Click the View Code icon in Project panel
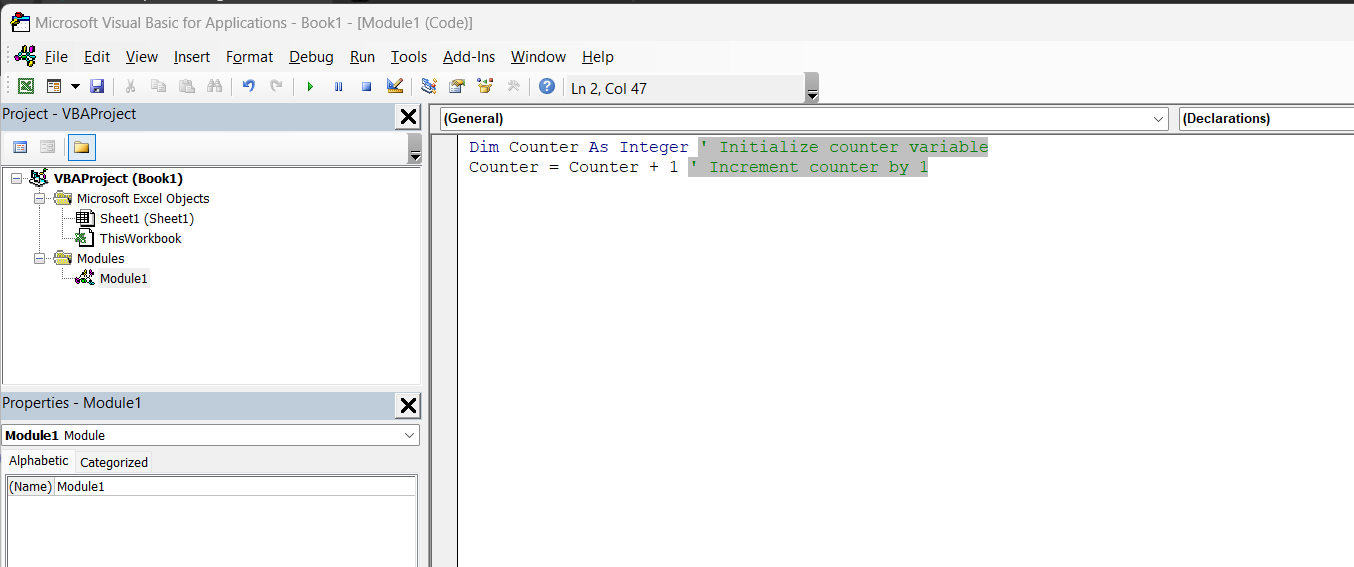This screenshot has width=1354, height=567. click(x=20, y=147)
